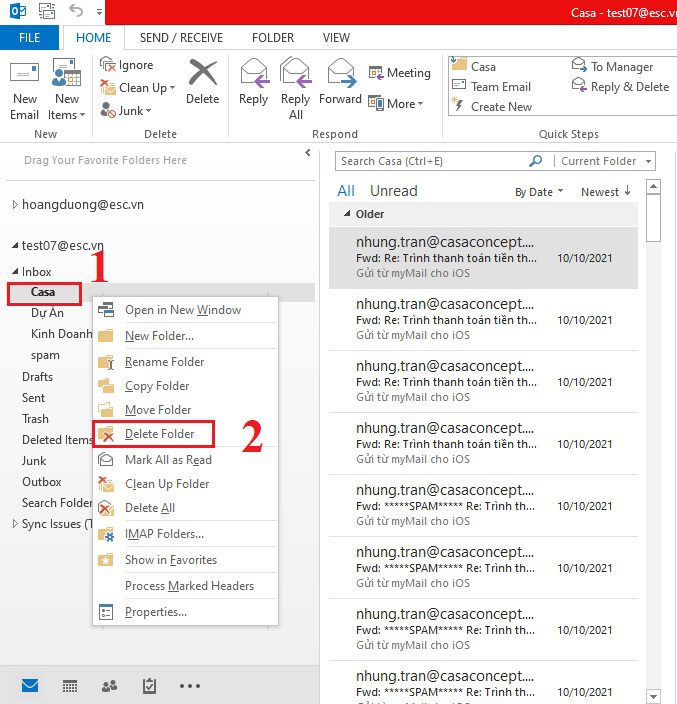Choose Show in Favorites

pyautogui.click(x=185, y=560)
